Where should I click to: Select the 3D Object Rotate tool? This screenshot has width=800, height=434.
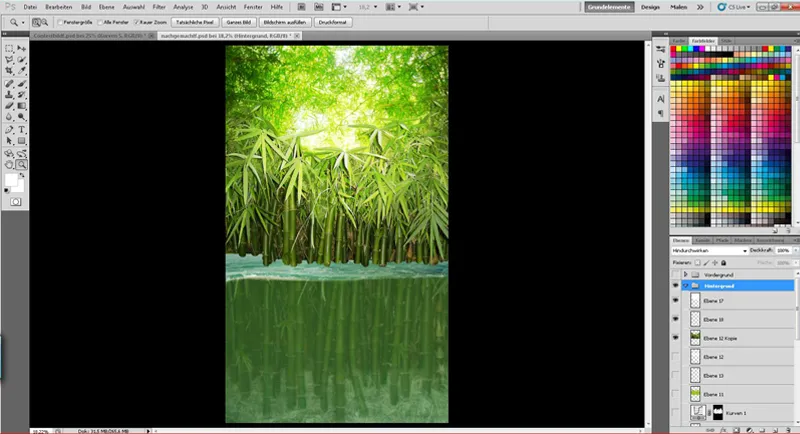tap(9, 154)
